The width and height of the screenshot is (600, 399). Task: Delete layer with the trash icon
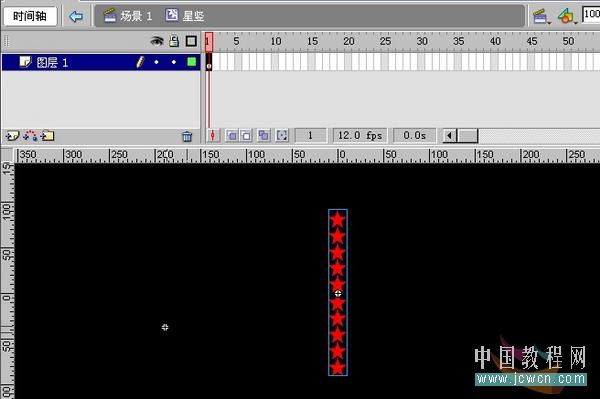click(x=187, y=136)
